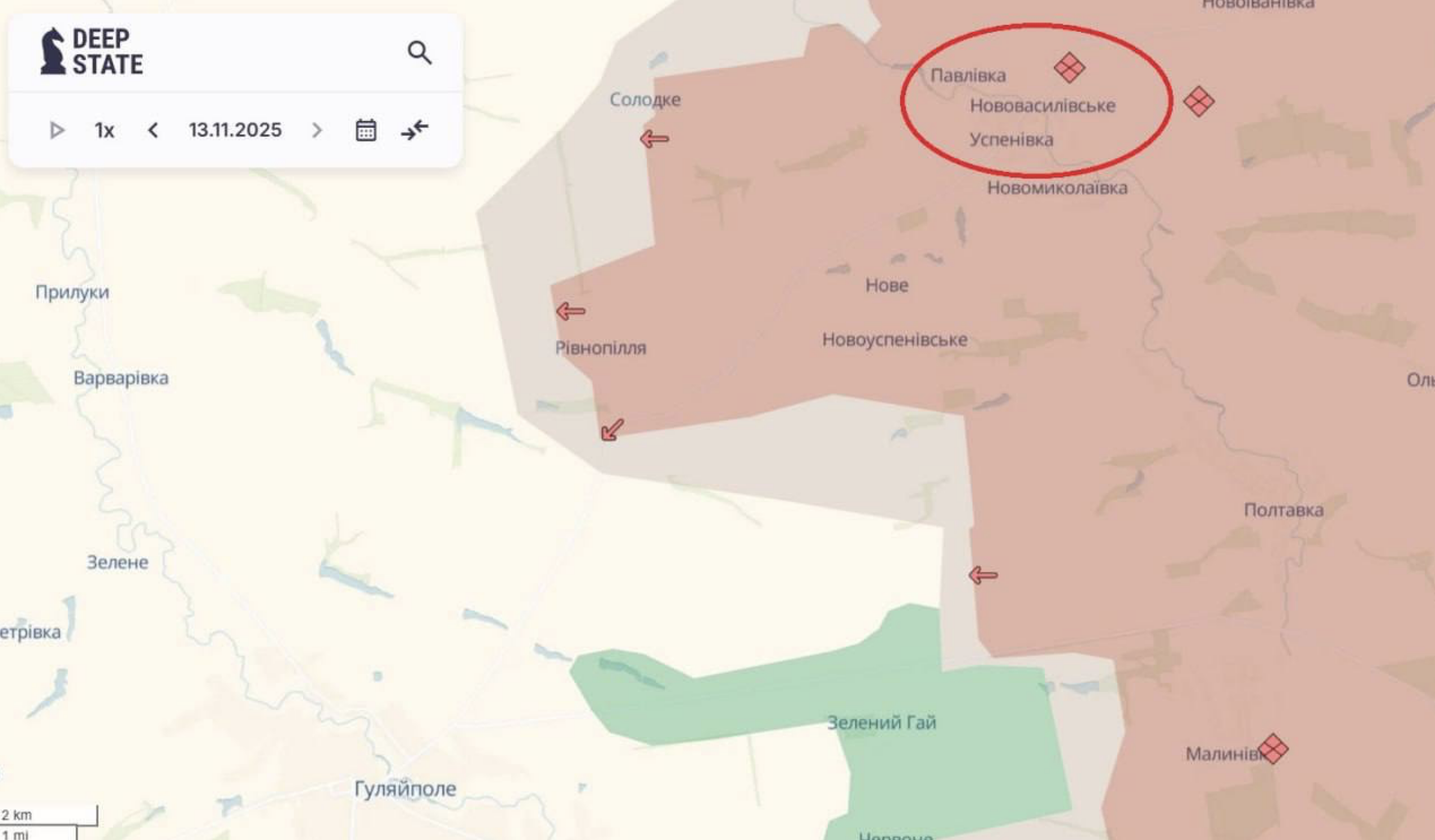Click the Нововасилівське village label
This screenshot has width=1435, height=840.
pyautogui.click(x=1042, y=106)
